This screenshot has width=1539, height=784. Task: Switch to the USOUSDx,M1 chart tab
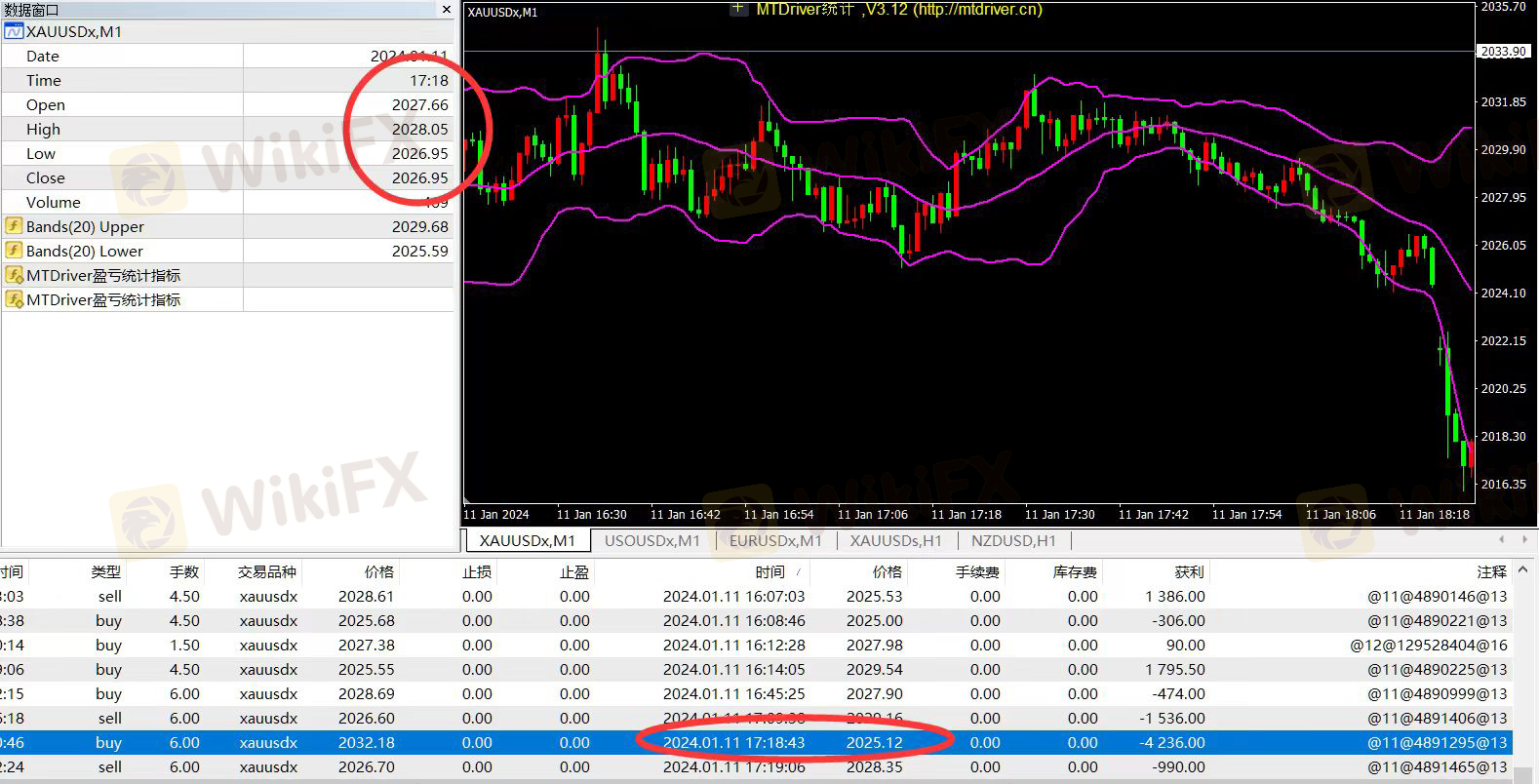pos(651,540)
